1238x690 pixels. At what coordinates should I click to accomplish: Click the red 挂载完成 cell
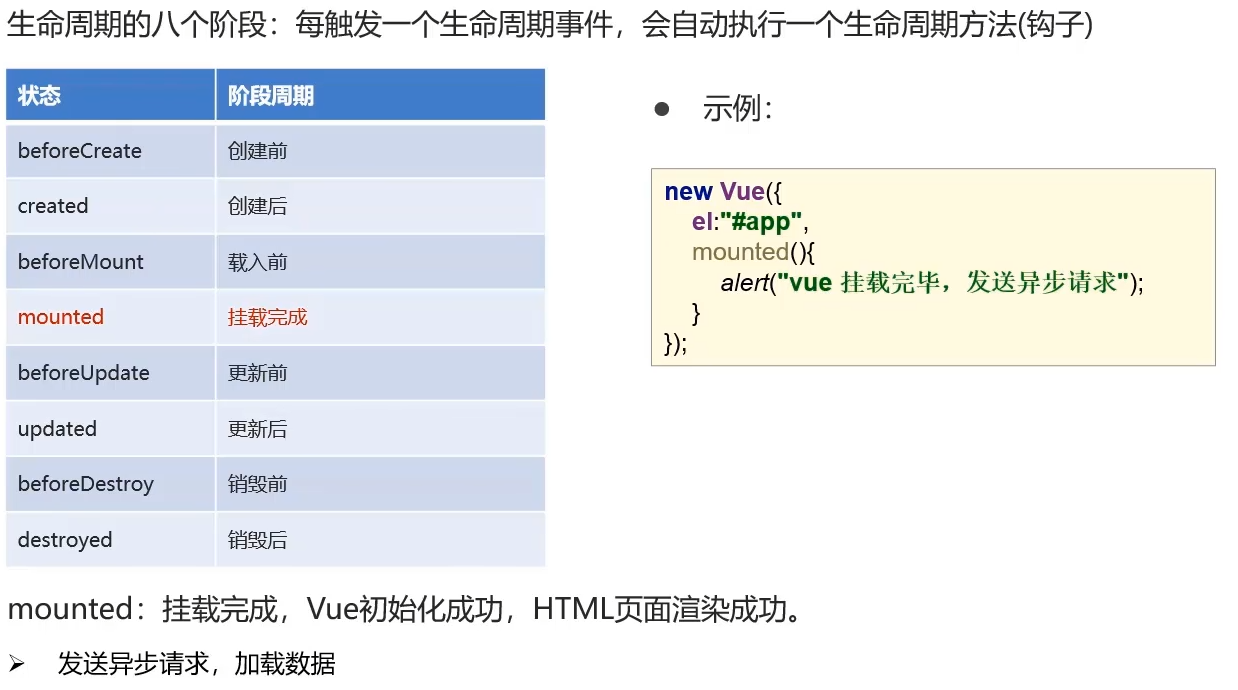(x=268, y=317)
